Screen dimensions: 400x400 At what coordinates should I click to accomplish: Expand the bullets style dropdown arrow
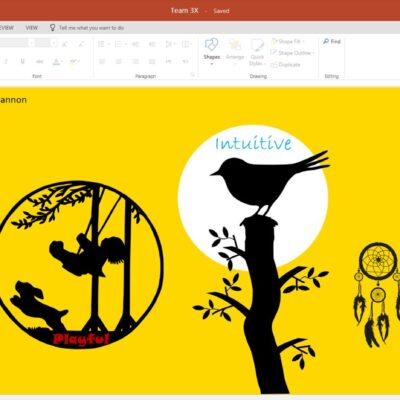pos(109,44)
